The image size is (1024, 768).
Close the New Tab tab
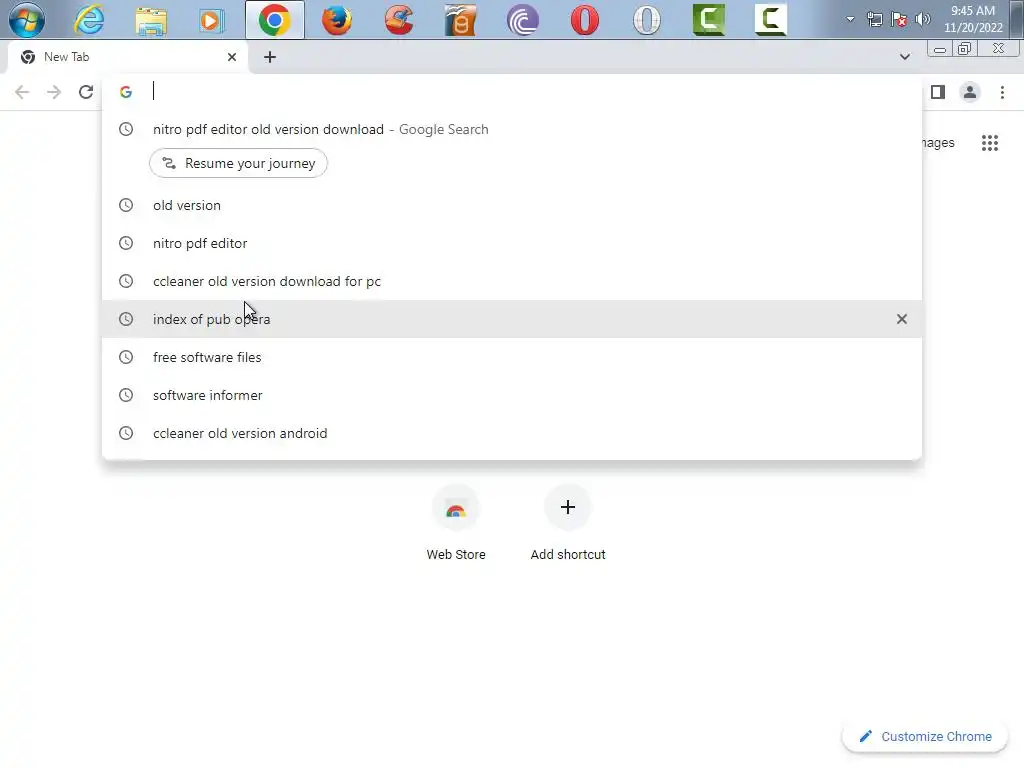click(x=232, y=57)
